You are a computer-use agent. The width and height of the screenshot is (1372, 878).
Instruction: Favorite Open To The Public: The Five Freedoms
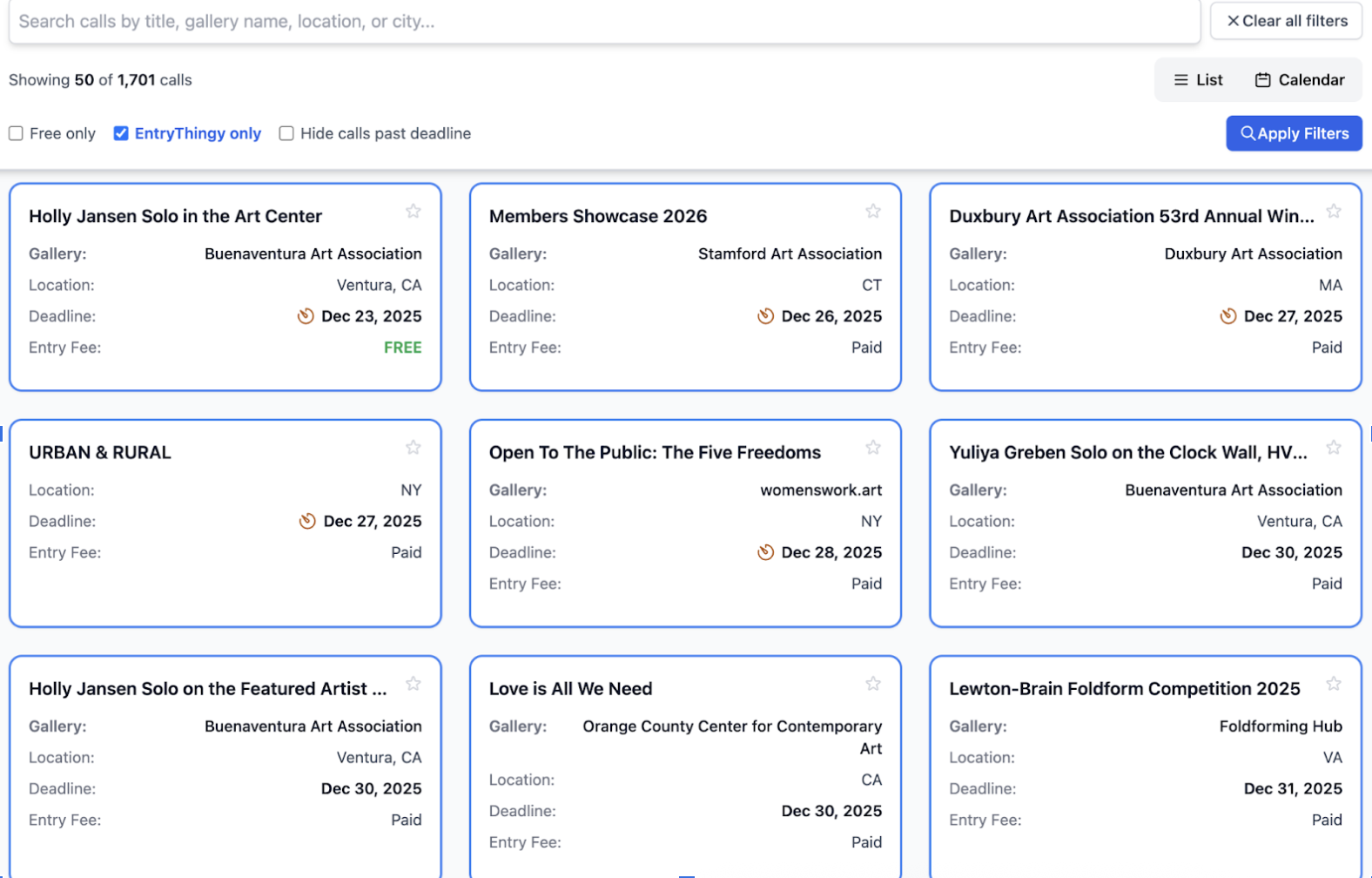tap(873, 448)
